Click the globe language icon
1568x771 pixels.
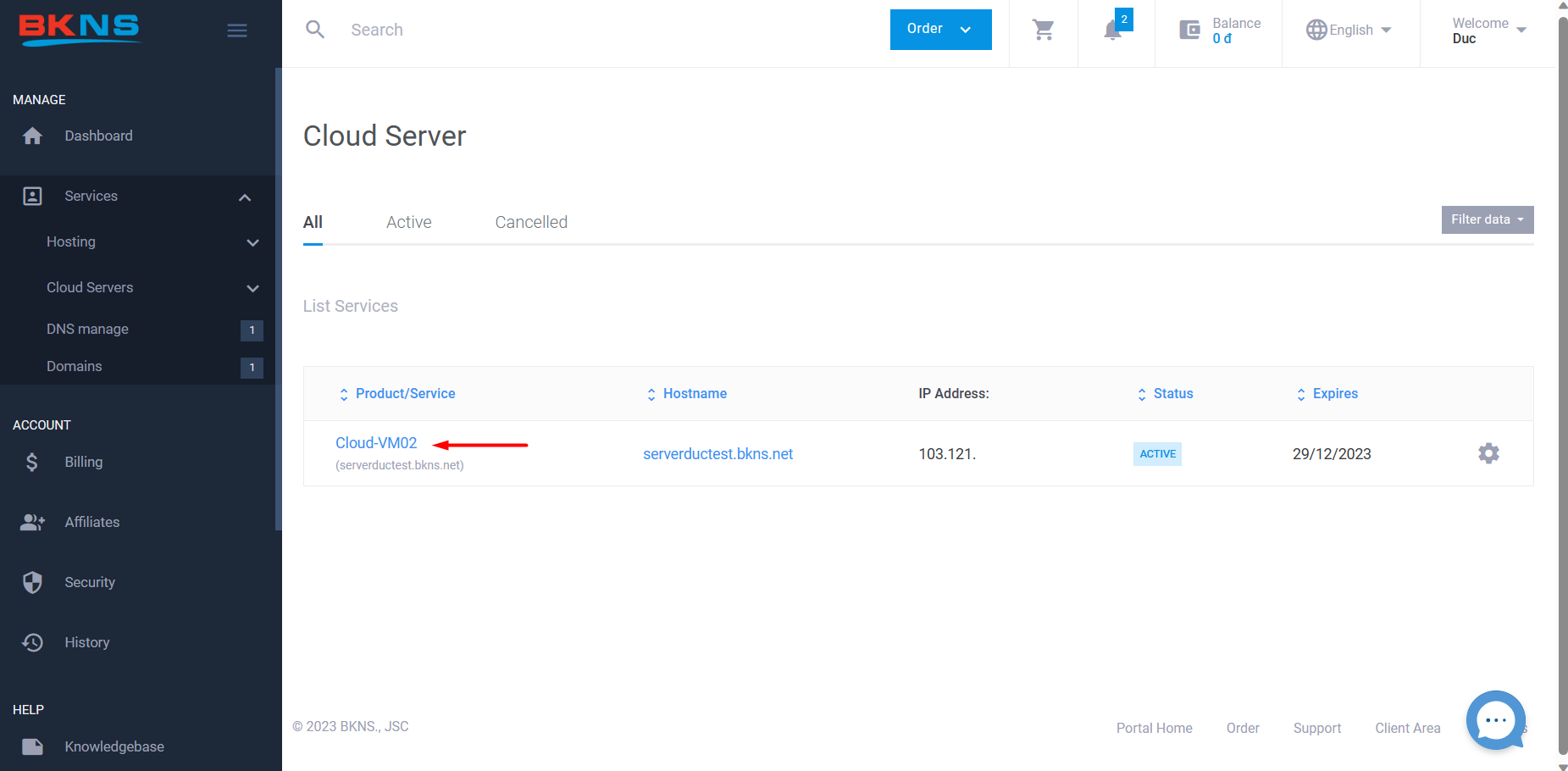coord(1316,30)
